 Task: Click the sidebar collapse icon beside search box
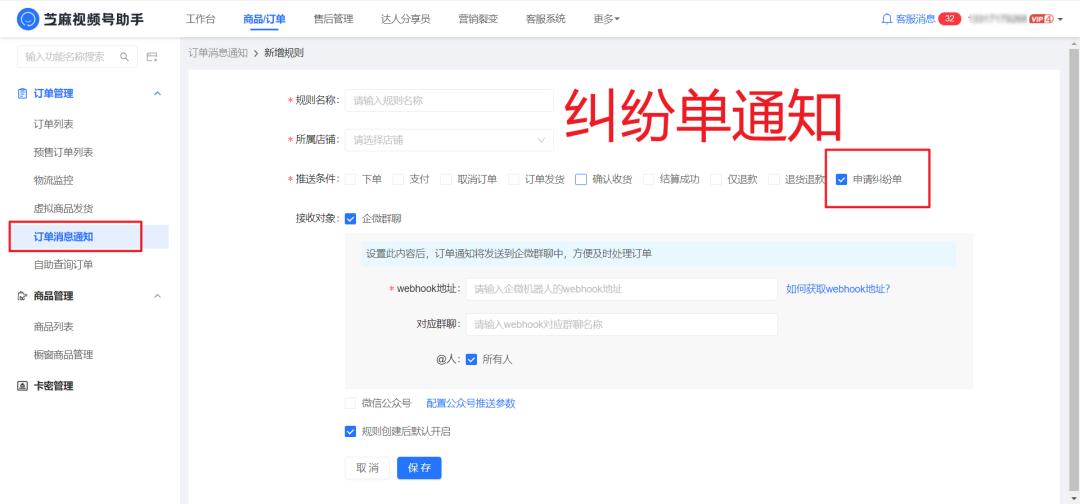(152, 57)
